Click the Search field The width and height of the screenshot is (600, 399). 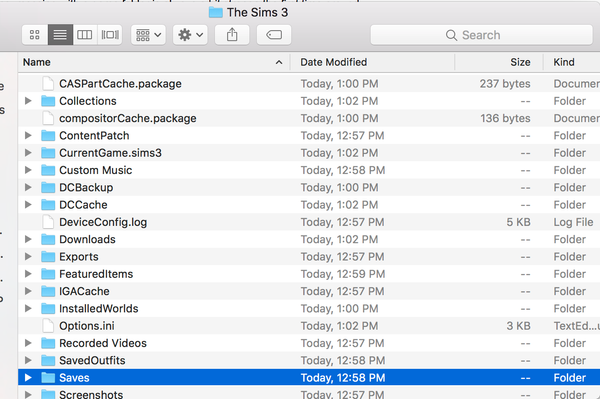click(481, 35)
